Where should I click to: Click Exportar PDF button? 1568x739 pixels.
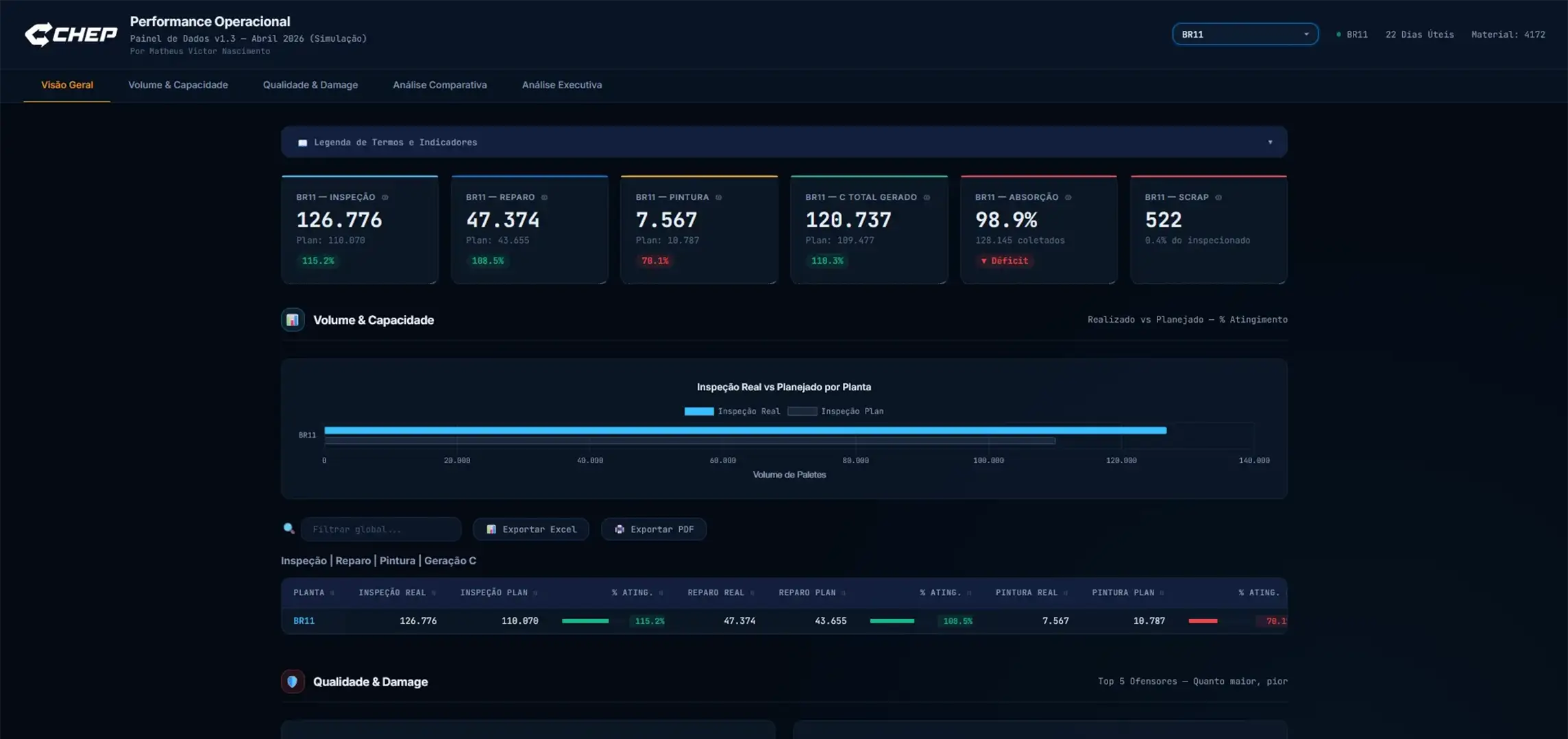[x=654, y=529]
